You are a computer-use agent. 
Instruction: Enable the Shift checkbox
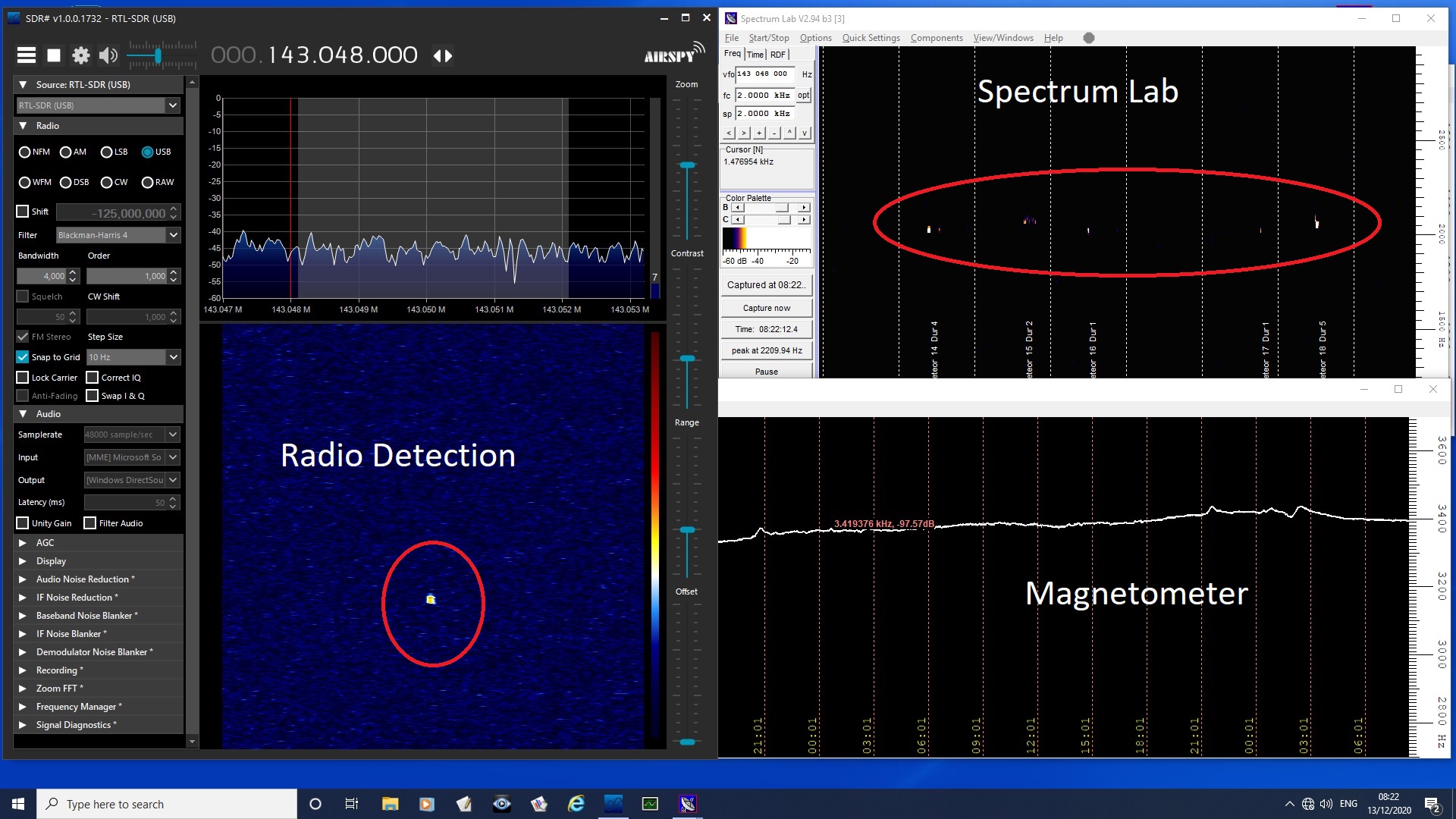coord(23,212)
